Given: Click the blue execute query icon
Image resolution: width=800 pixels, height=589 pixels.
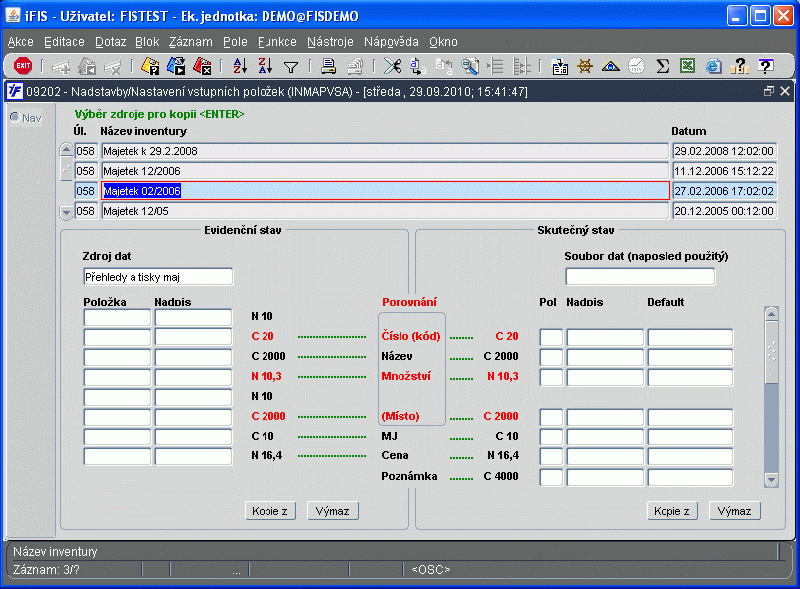Looking at the screenshot, I should [176, 66].
